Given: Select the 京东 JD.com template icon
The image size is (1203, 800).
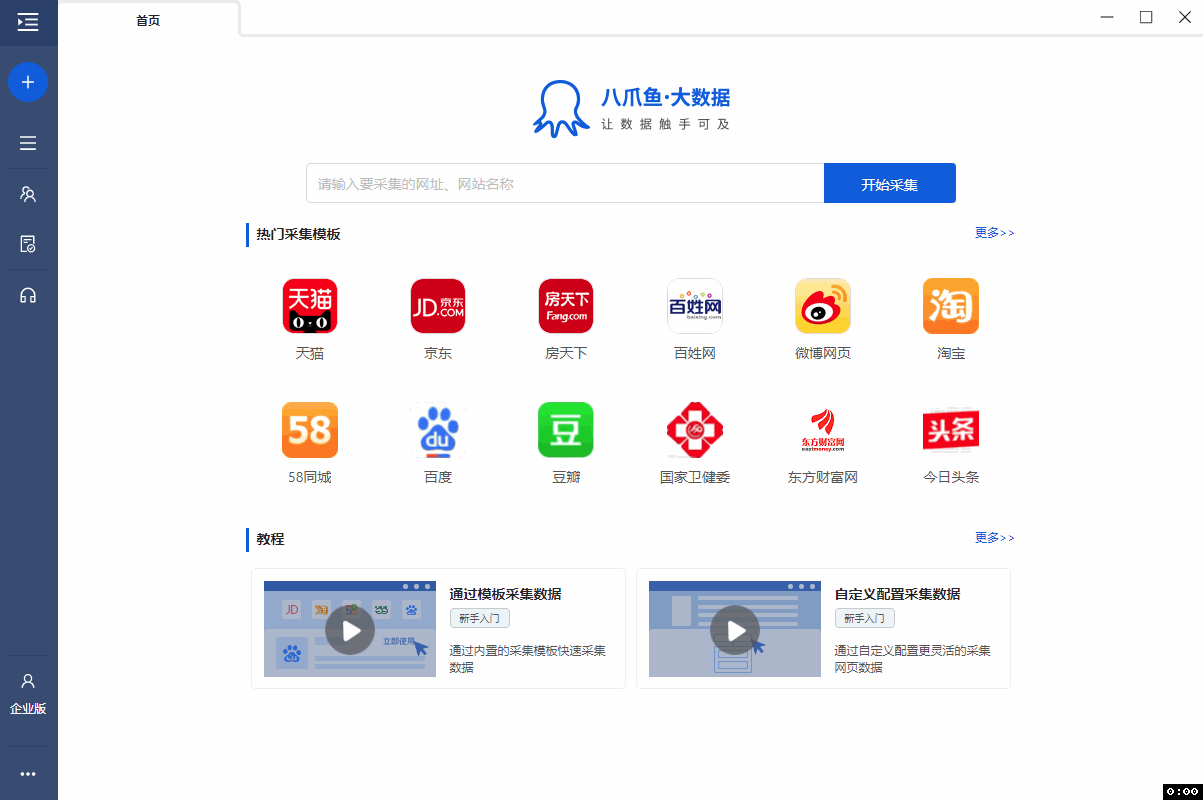Looking at the screenshot, I should (438, 306).
